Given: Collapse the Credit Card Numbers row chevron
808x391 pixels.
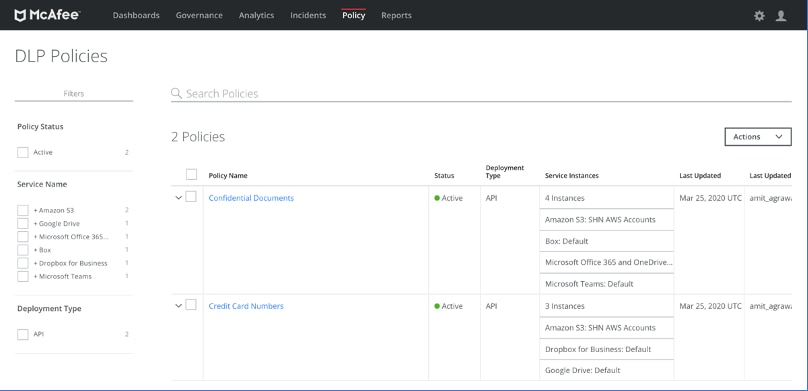Looking at the screenshot, I should pos(179,306).
